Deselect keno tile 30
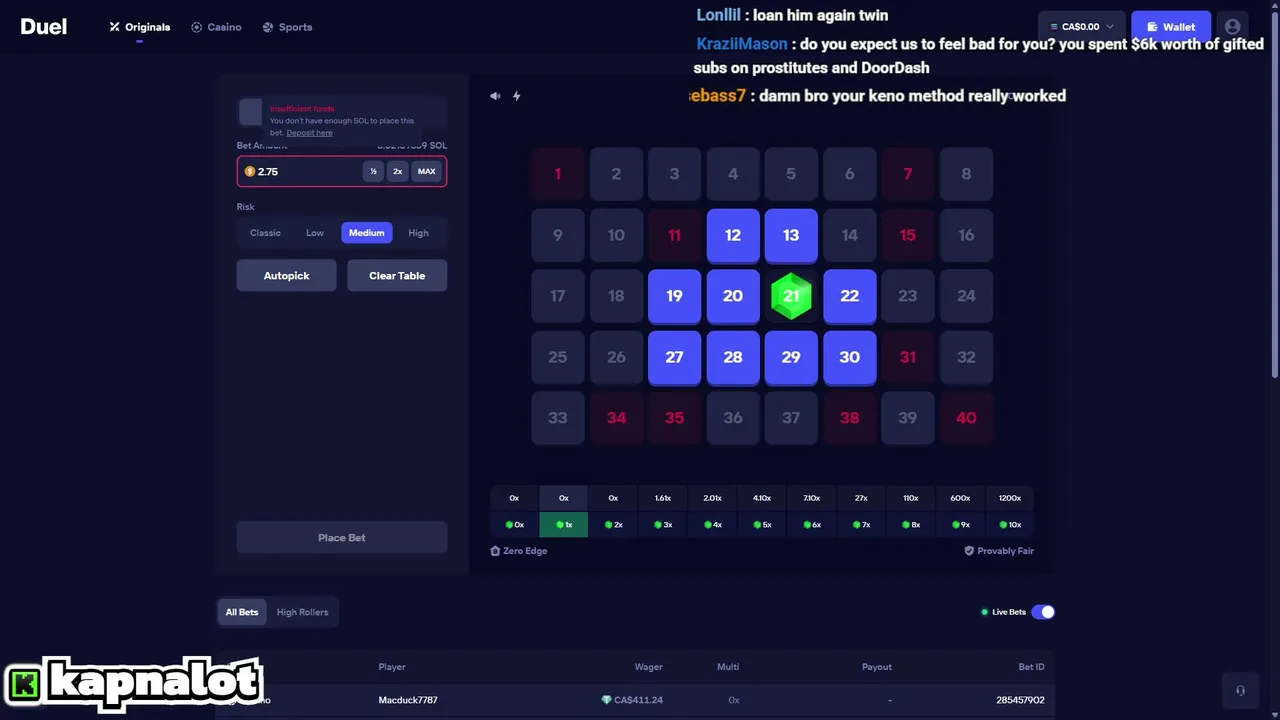Image resolution: width=1280 pixels, height=720 pixels. pos(849,357)
